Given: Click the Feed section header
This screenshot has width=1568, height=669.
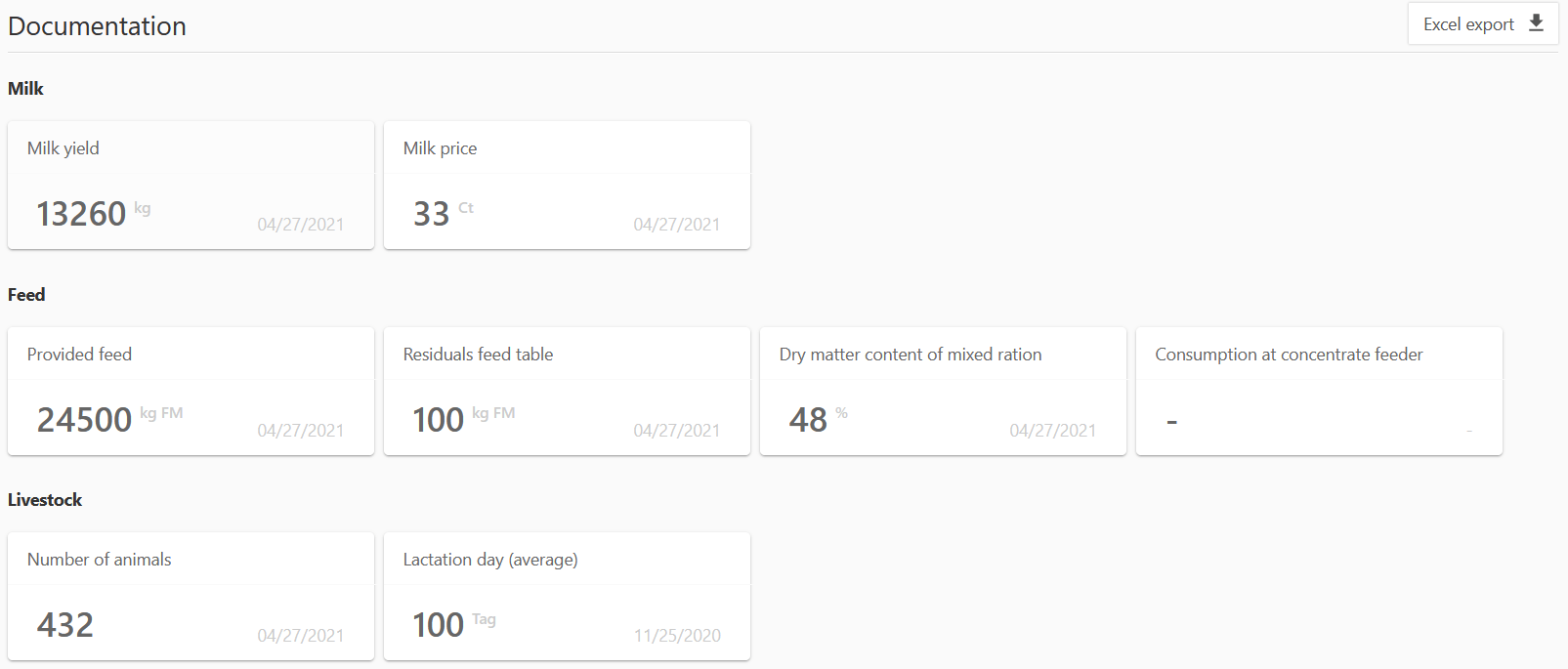Looking at the screenshot, I should 26,294.
